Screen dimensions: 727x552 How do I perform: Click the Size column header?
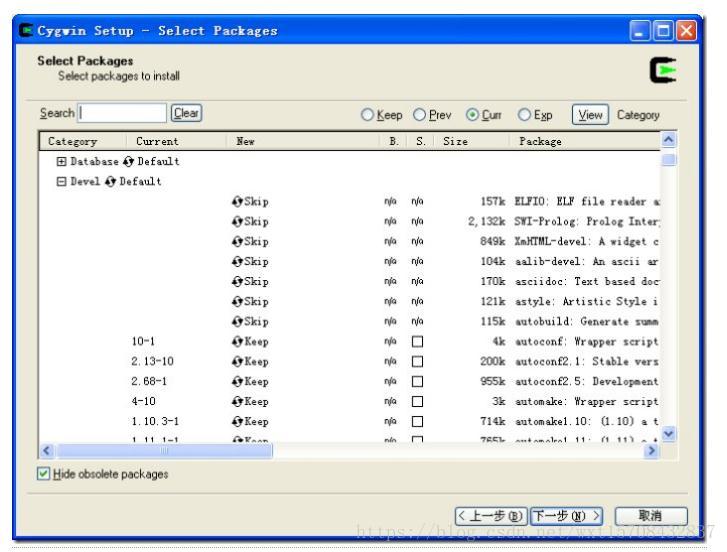(471, 141)
